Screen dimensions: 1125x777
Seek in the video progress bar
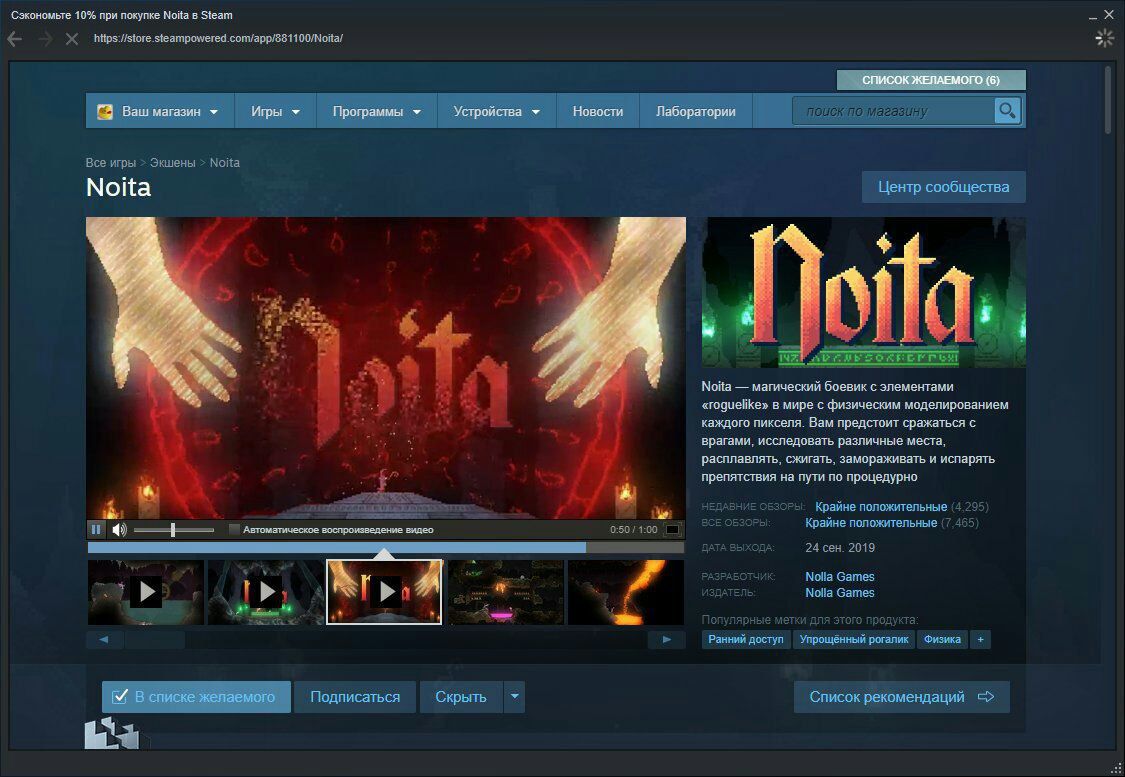click(385, 547)
